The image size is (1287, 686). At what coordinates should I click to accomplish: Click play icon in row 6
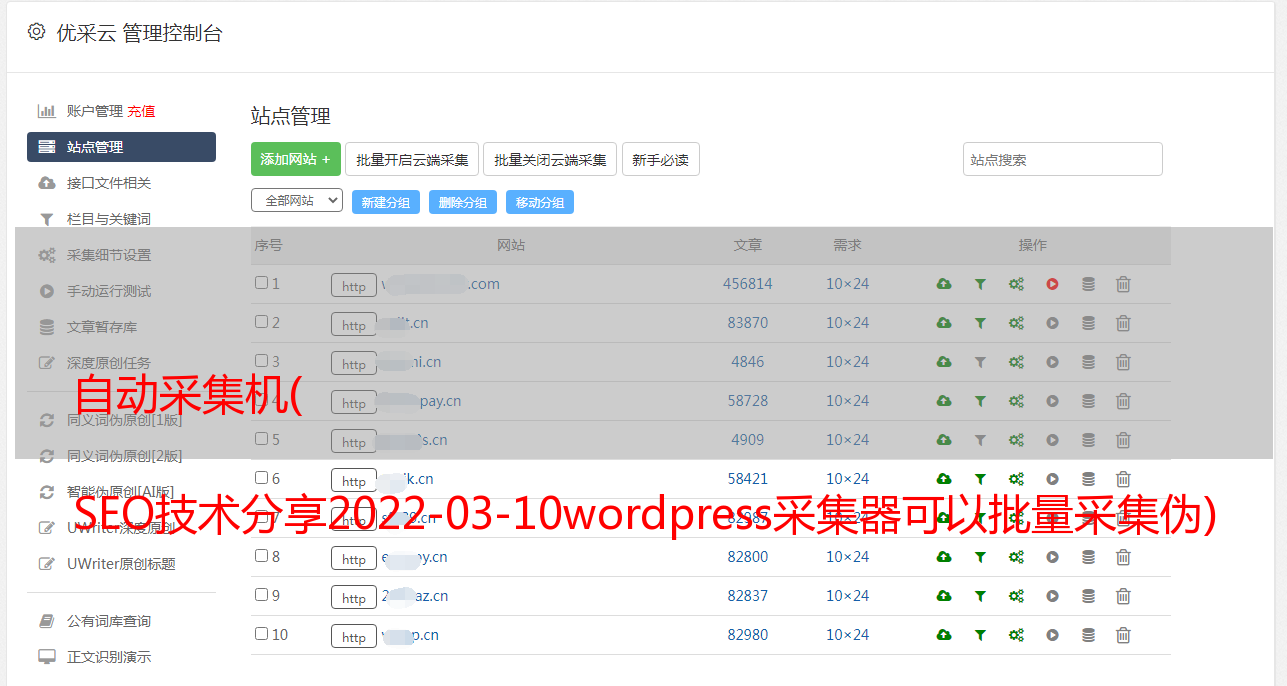tap(1052, 479)
